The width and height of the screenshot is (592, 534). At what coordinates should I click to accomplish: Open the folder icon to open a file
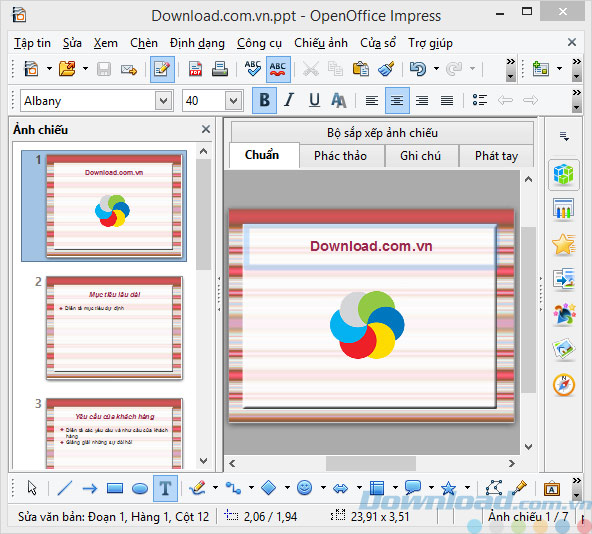tap(67, 69)
